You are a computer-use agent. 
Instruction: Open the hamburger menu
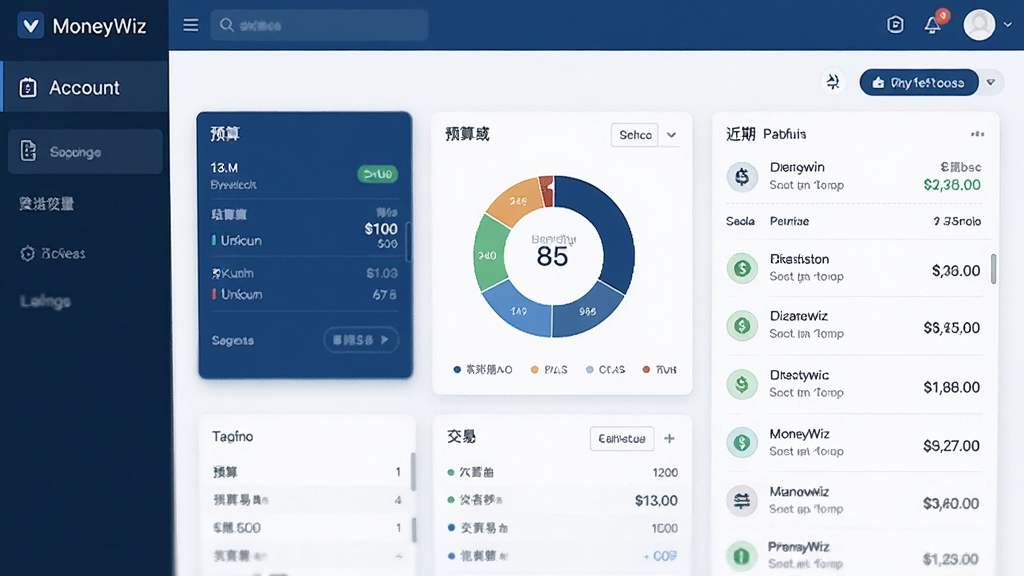pyautogui.click(x=191, y=25)
